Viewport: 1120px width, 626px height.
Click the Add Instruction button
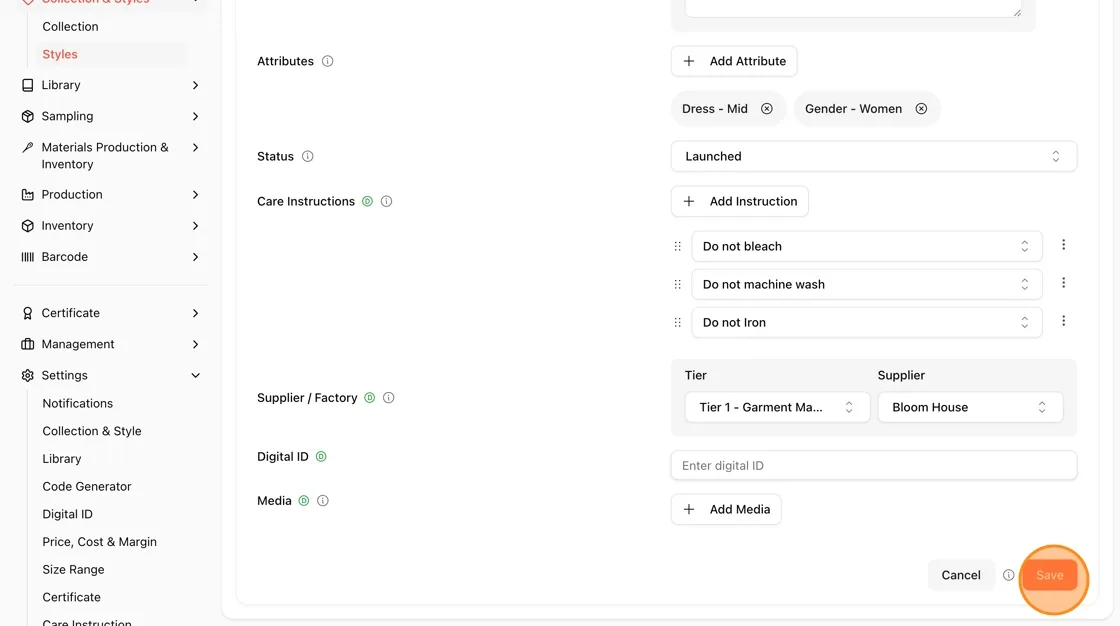739,202
